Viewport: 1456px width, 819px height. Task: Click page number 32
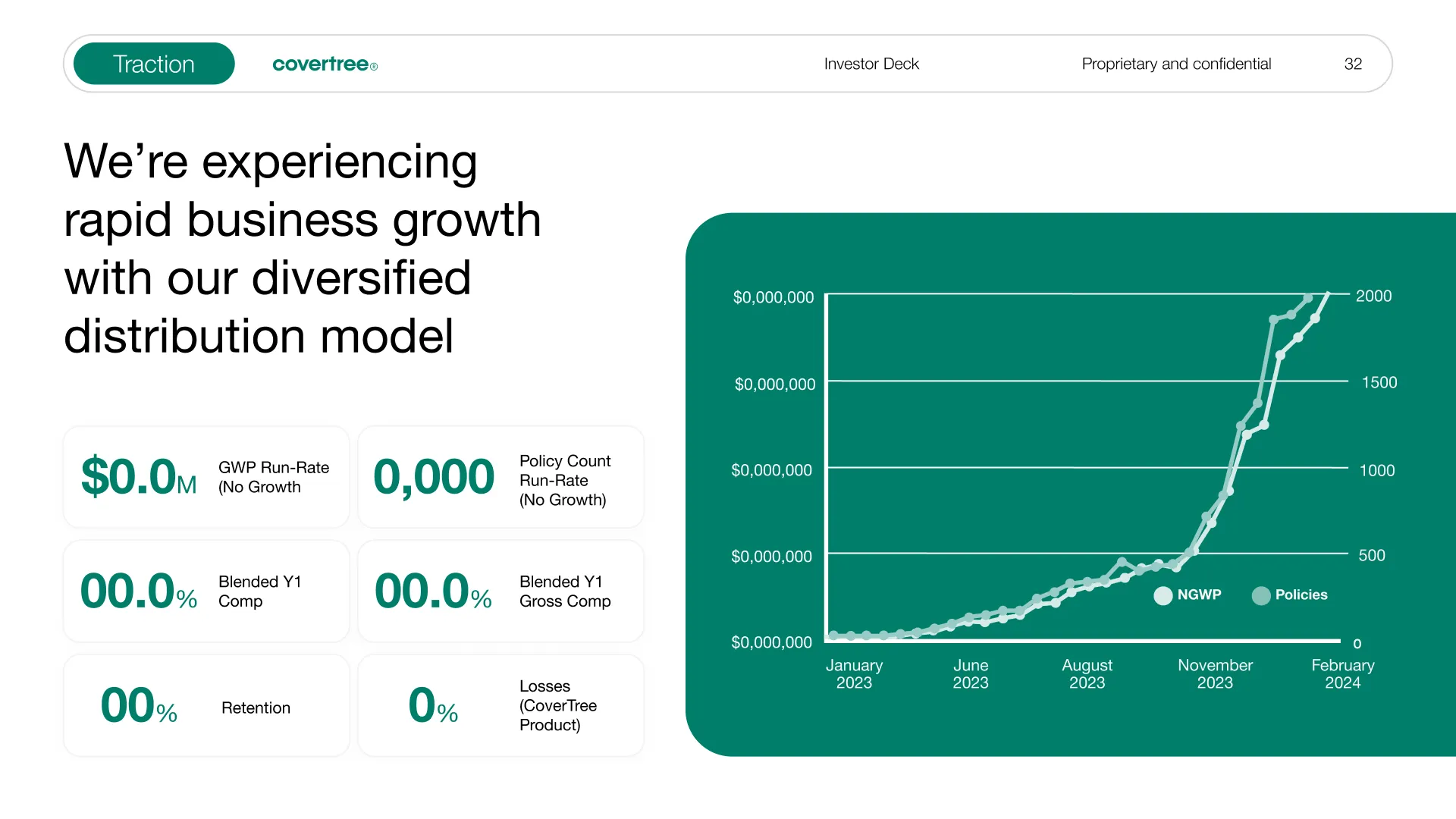pos(1353,64)
